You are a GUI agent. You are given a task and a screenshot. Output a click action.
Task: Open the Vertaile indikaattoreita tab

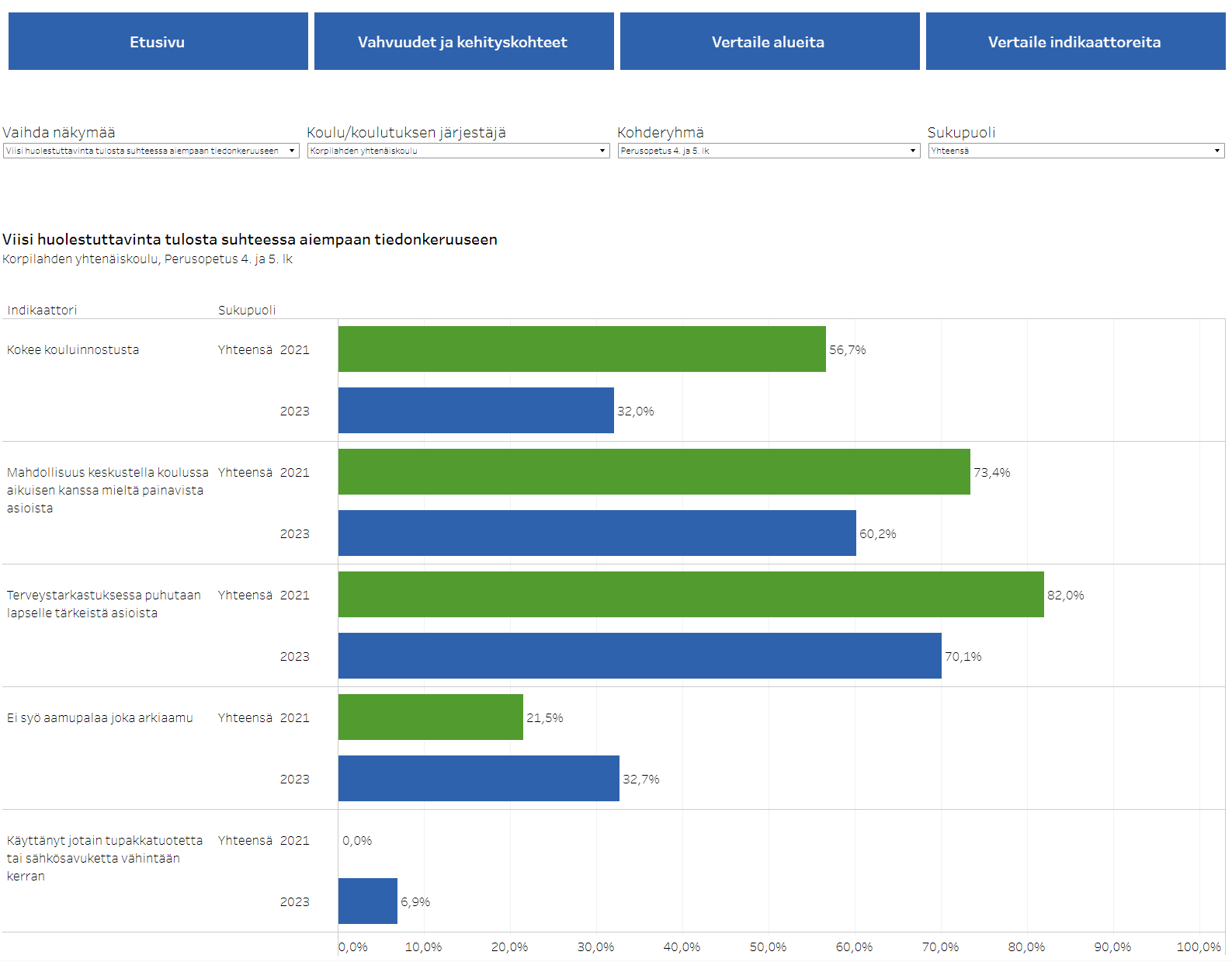(x=1075, y=42)
